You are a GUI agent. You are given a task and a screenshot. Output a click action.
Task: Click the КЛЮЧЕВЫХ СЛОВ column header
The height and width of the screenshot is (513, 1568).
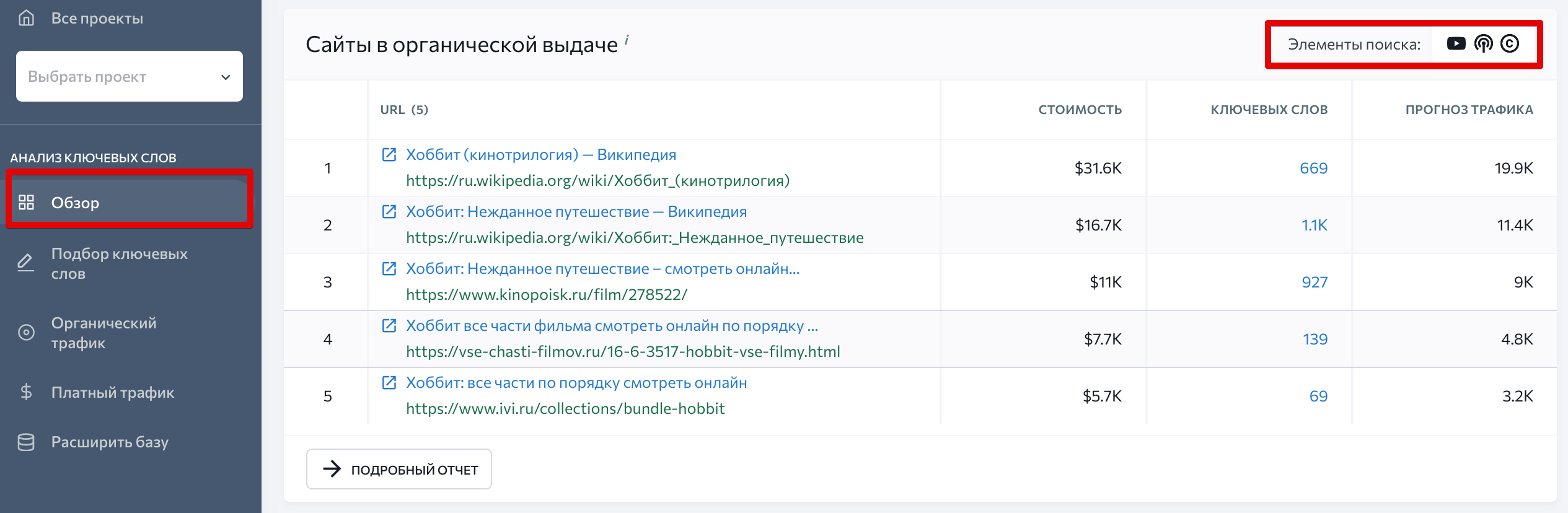tap(1269, 110)
